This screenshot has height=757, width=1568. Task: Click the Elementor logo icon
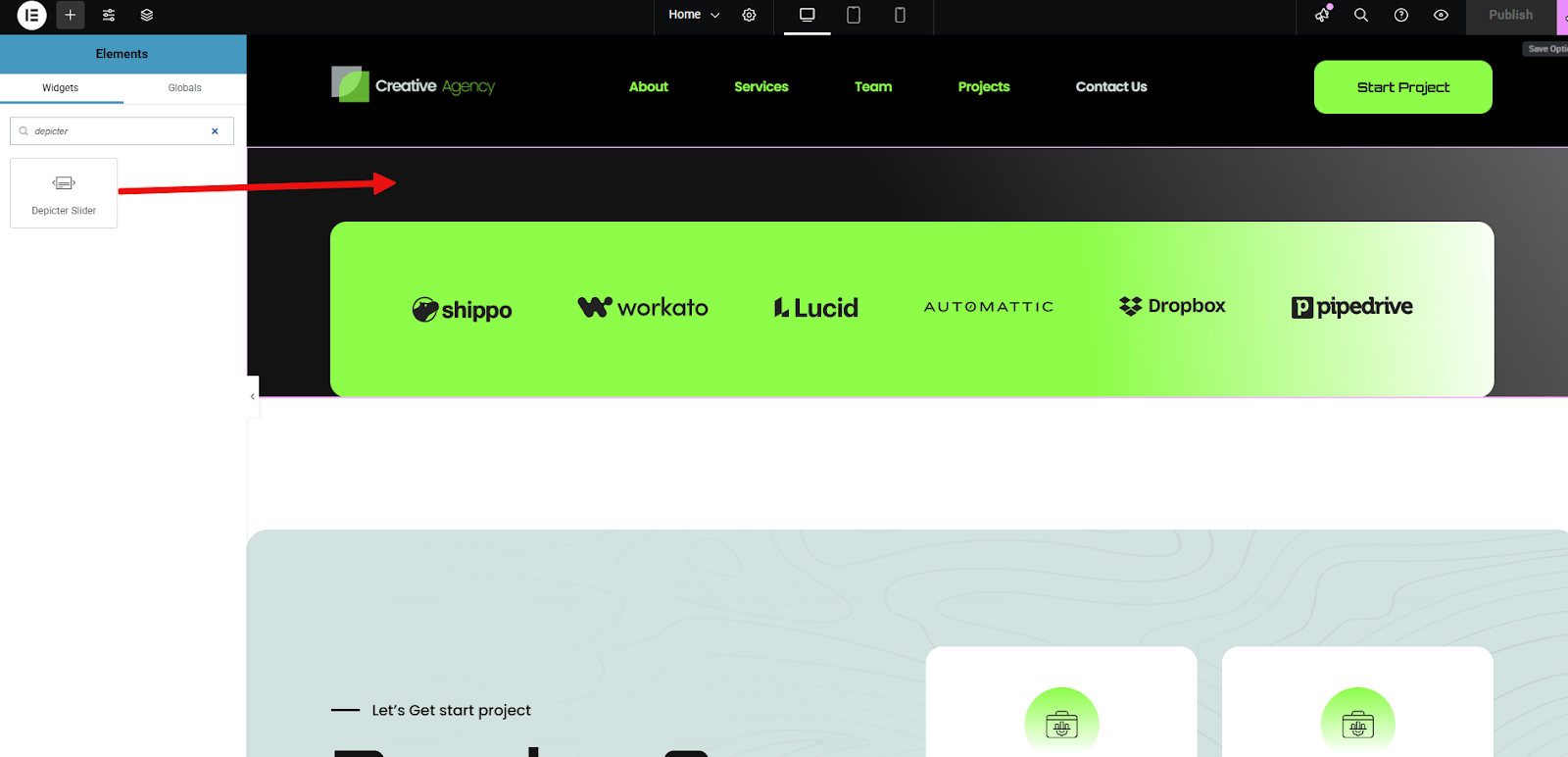click(x=31, y=16)
